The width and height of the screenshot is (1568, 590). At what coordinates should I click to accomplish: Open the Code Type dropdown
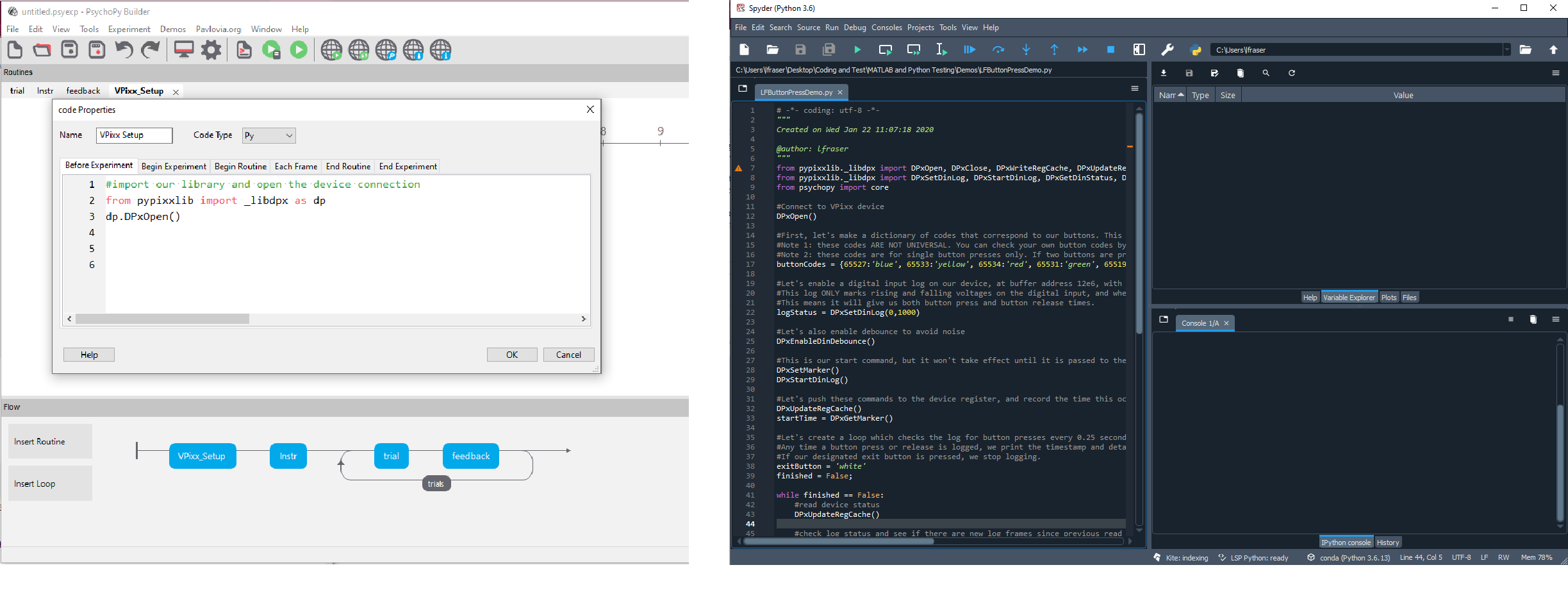click(x=268, y=135)
